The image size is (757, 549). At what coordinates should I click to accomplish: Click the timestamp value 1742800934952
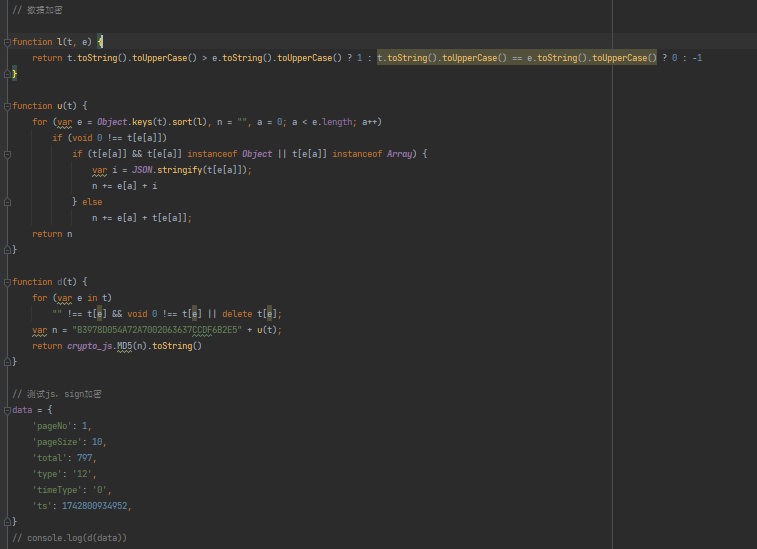pos(95,506)
